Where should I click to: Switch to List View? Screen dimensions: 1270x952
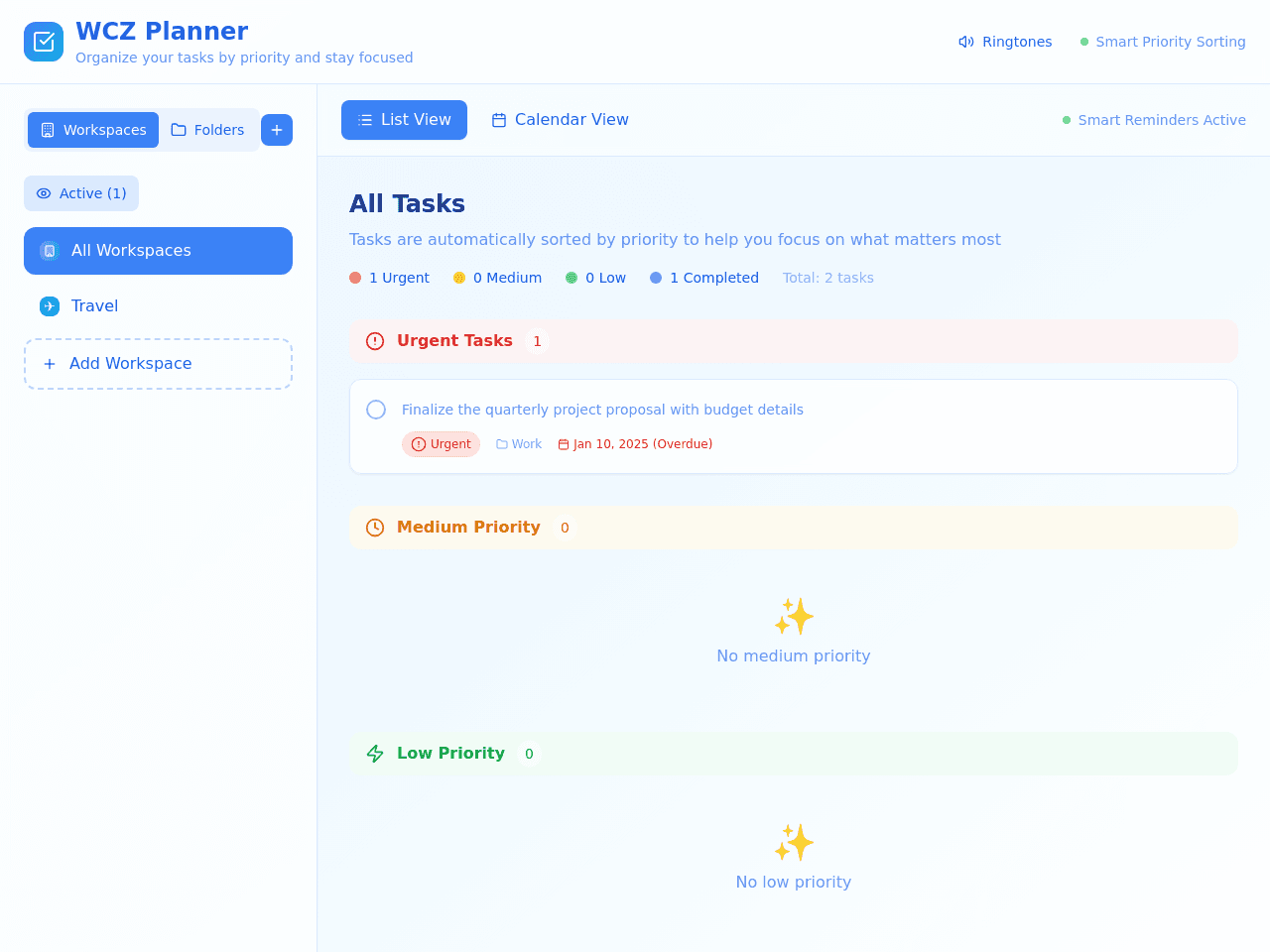404,120
